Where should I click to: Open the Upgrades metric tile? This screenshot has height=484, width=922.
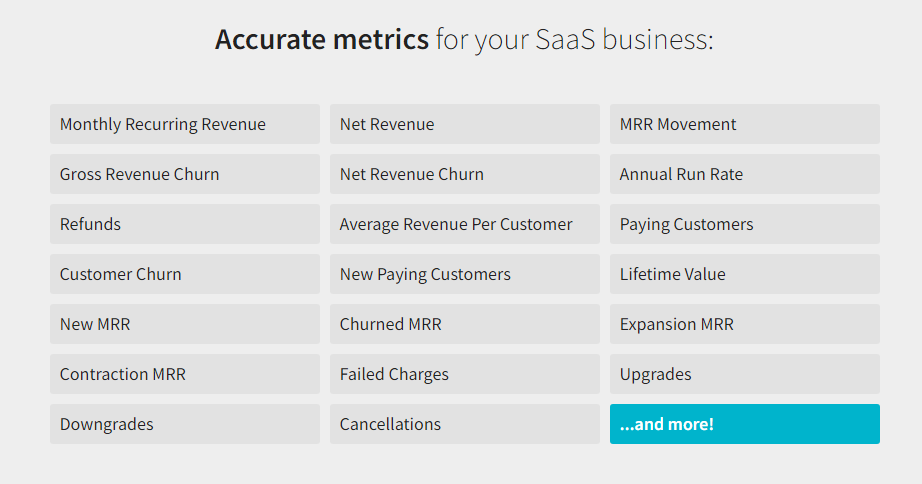[745, 374]
